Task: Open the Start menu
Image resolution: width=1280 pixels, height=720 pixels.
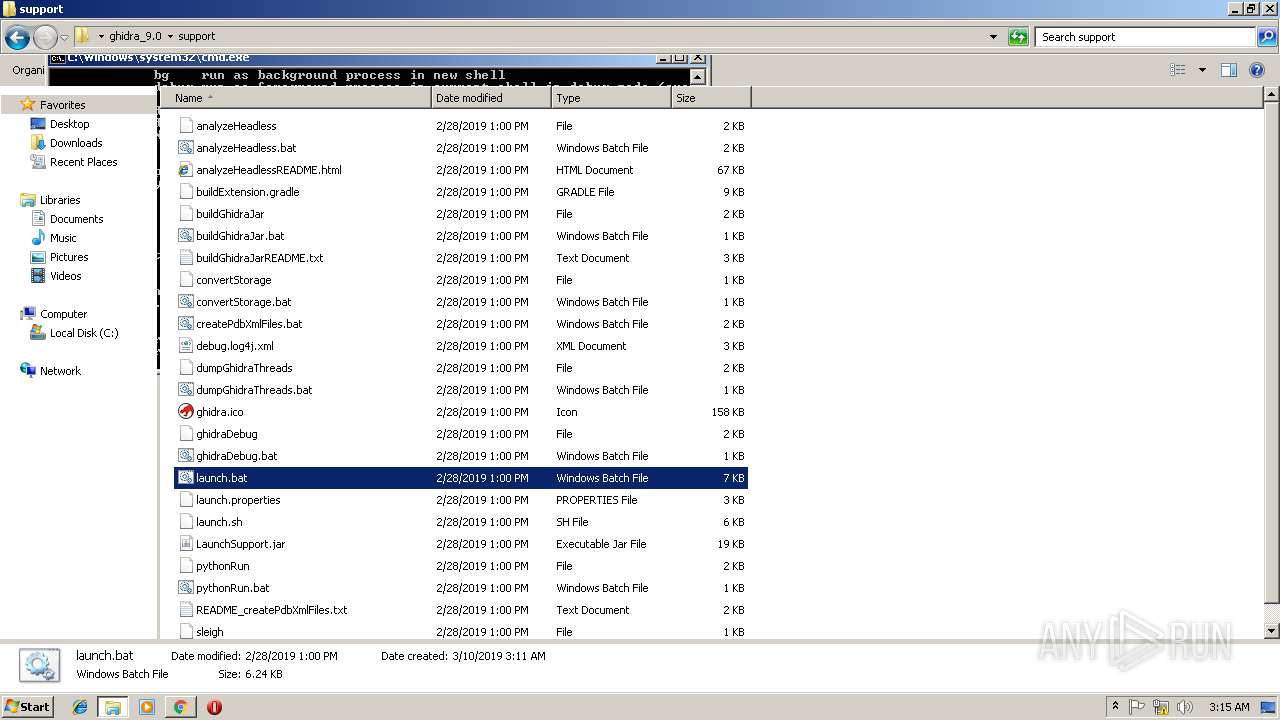Action: tap(27, 707)
